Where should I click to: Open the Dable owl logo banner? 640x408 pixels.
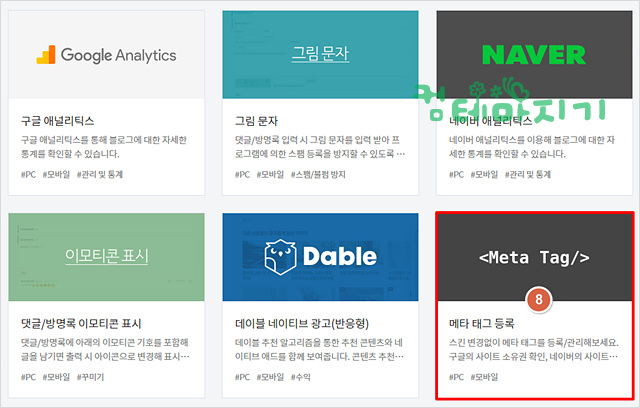click(x=320, y=257)
